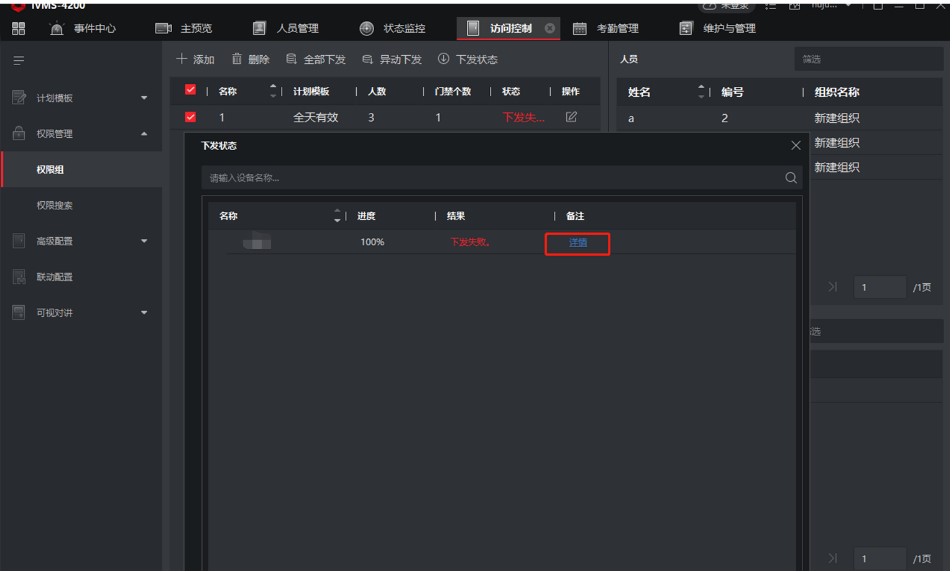Click the 全部下发 toolbar button
Image resolution: width=952 pixels, height=572 pixels.
pos(316,59)
